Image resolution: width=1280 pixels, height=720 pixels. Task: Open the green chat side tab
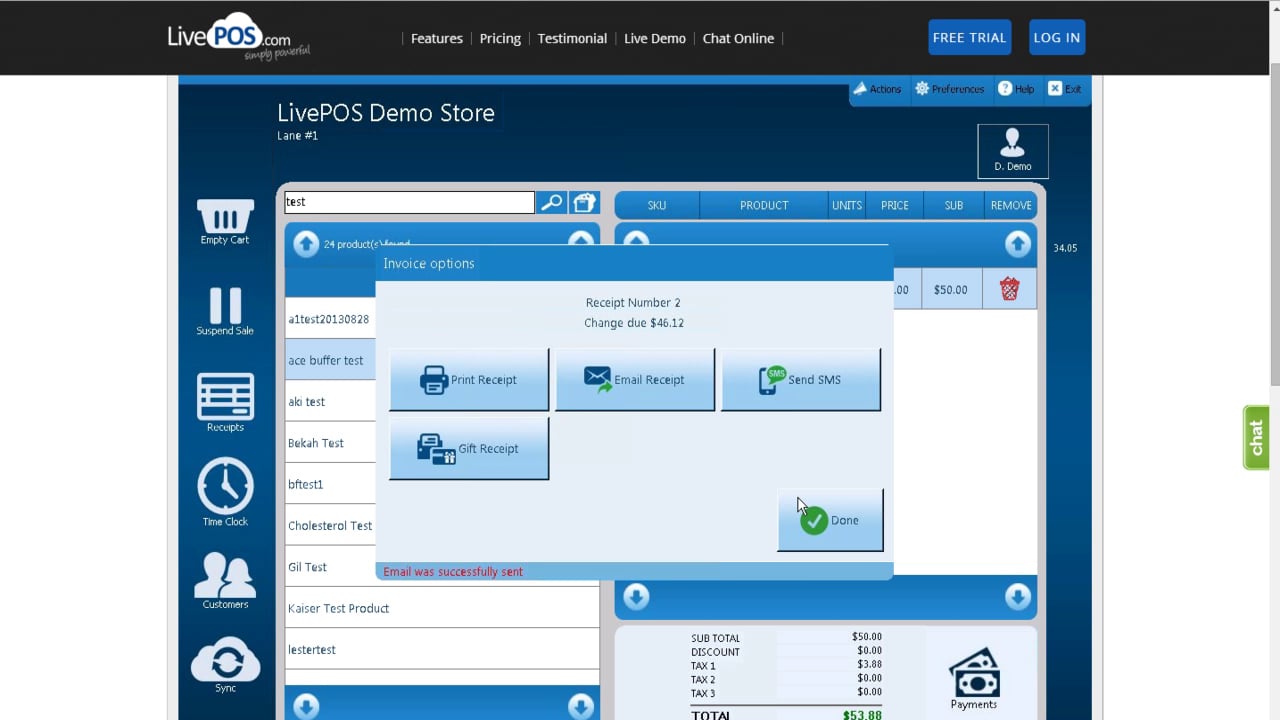1256,437
